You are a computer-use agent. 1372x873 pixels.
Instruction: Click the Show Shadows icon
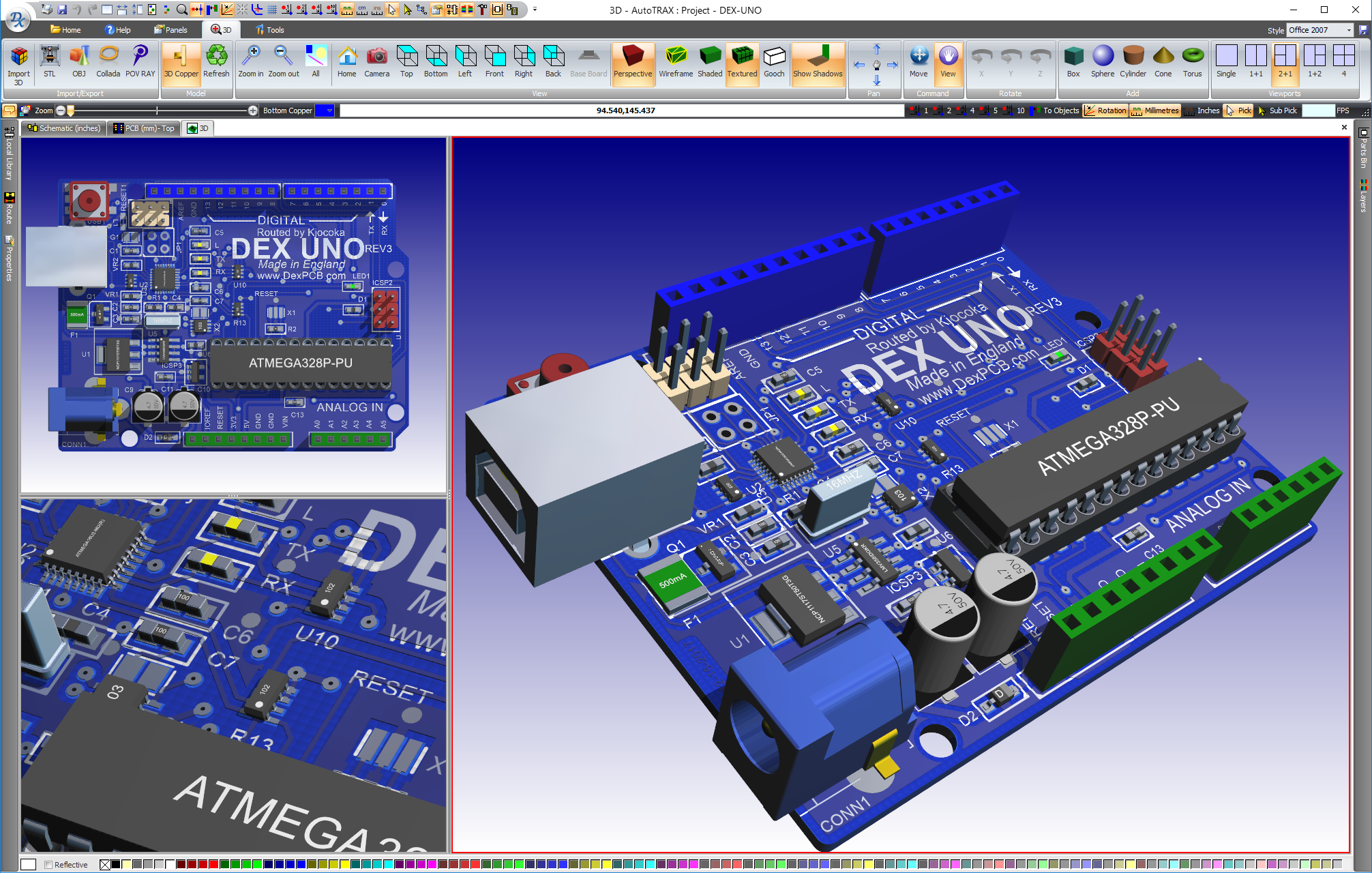pyautogui.click(x=818, y=63)
